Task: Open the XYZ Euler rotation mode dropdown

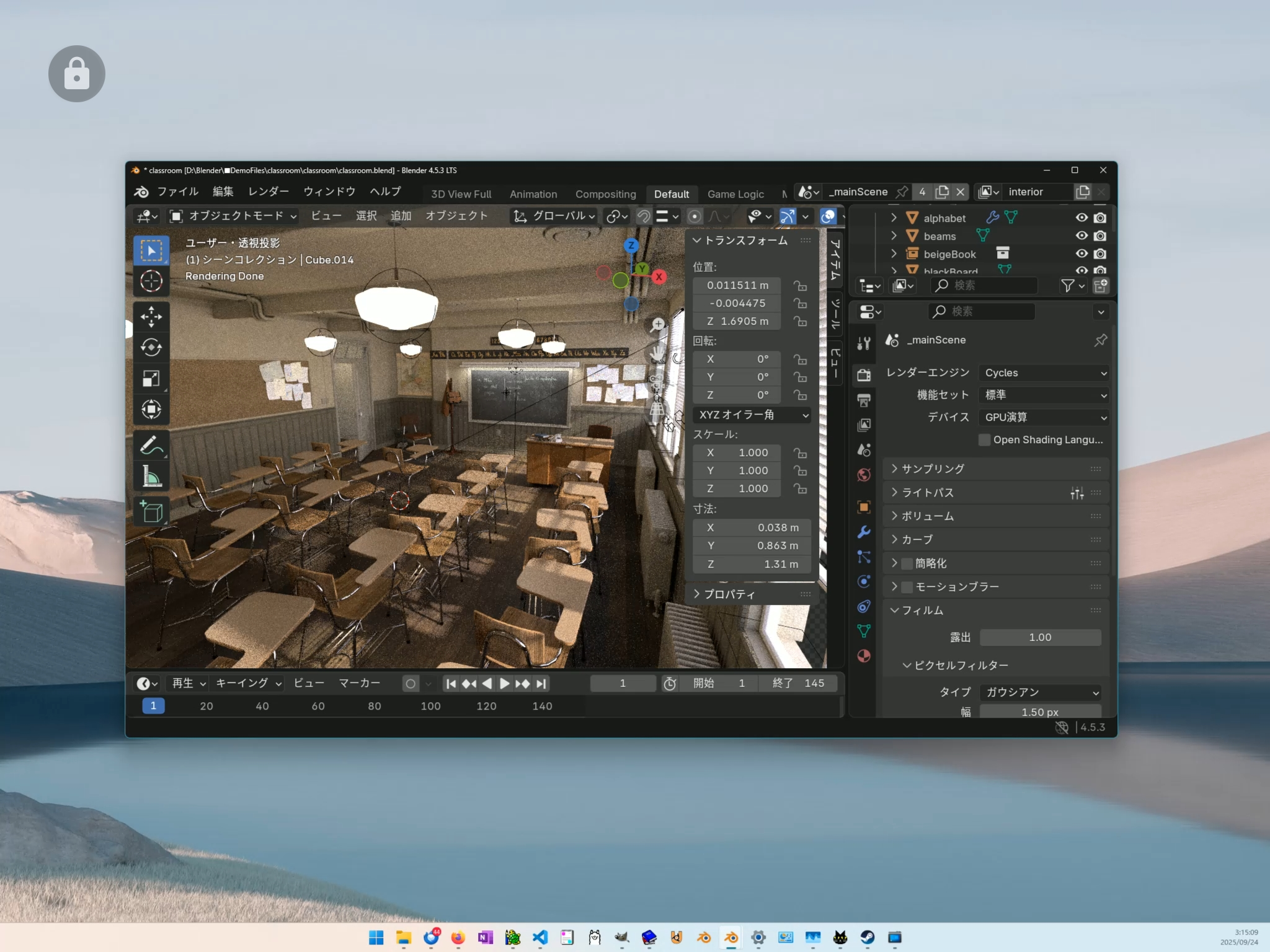Action: click(x=752, y=415)
